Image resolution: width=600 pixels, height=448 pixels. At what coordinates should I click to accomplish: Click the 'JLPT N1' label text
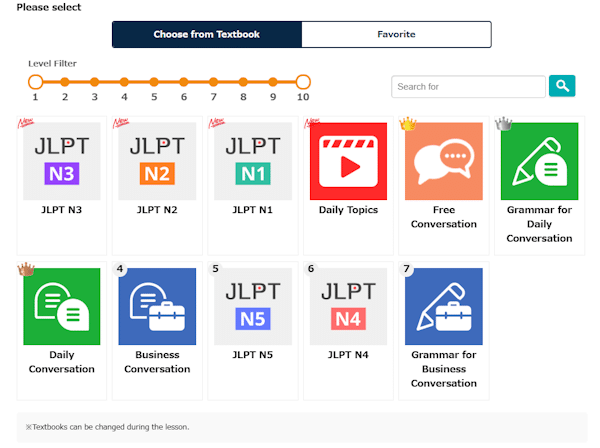[x=253, y=210]
